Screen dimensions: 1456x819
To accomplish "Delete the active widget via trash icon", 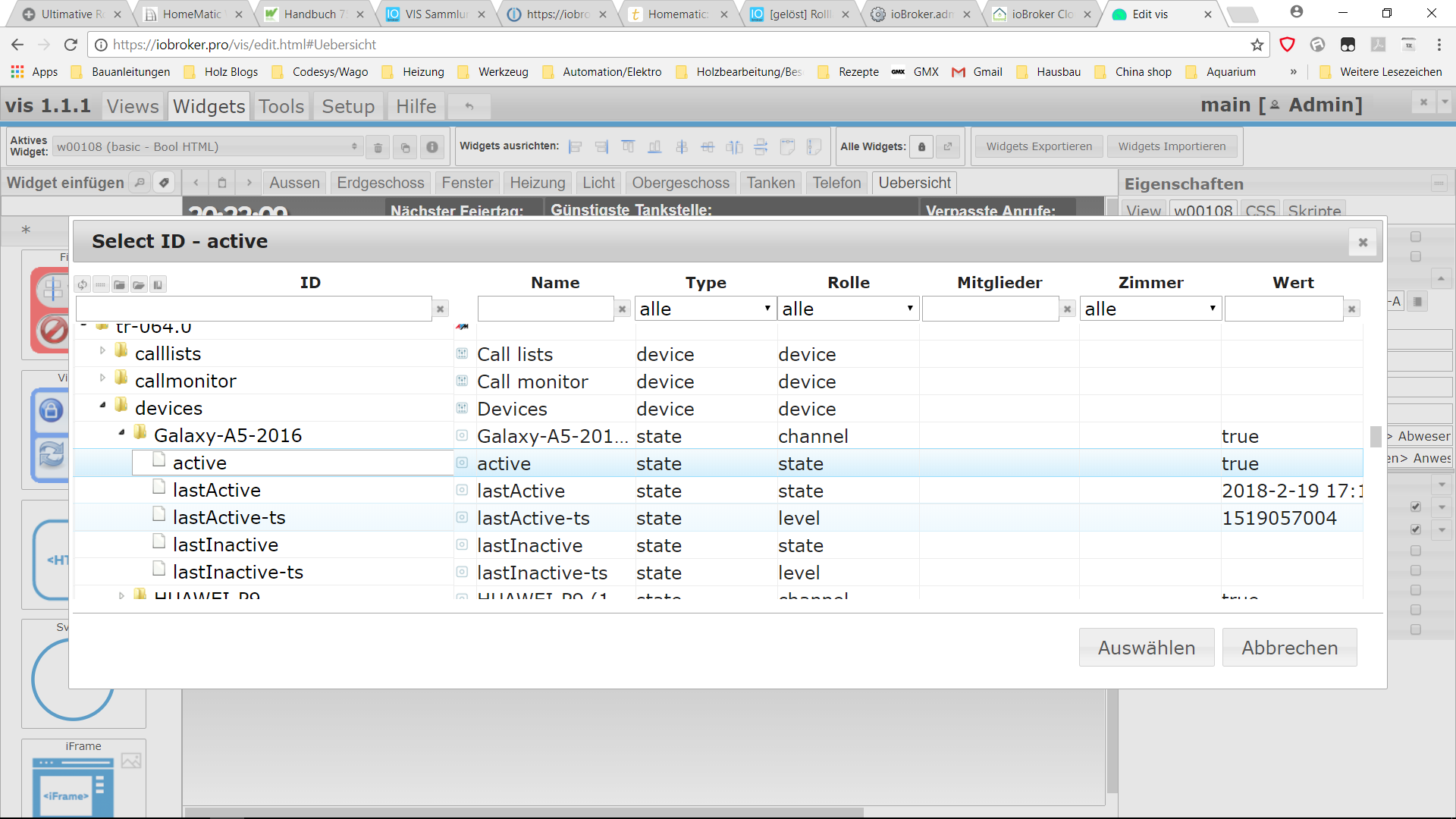I will [x=378, y=147].
